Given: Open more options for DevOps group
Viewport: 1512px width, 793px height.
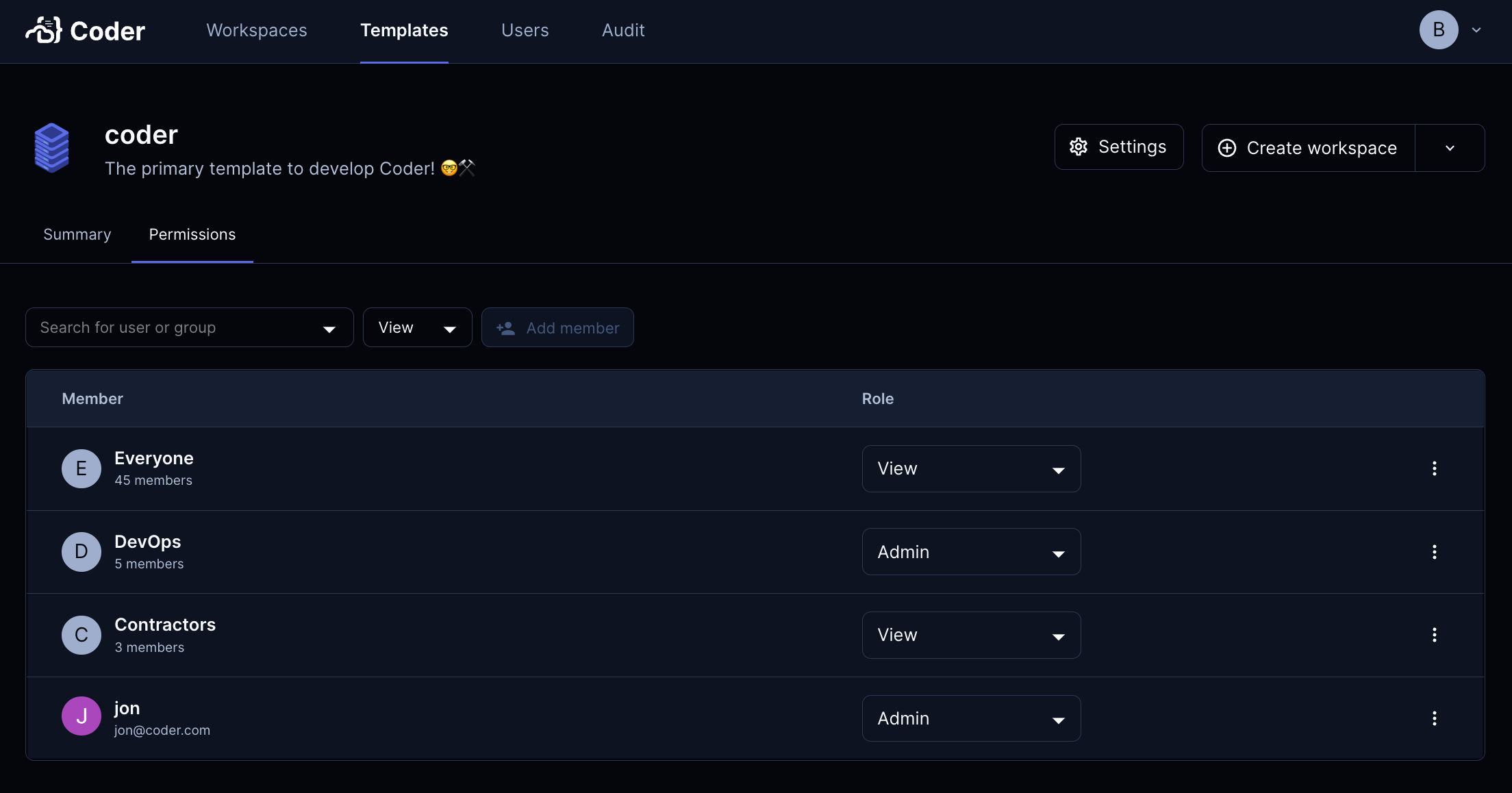Looking at the screenshot, I should pos(1434,552).
